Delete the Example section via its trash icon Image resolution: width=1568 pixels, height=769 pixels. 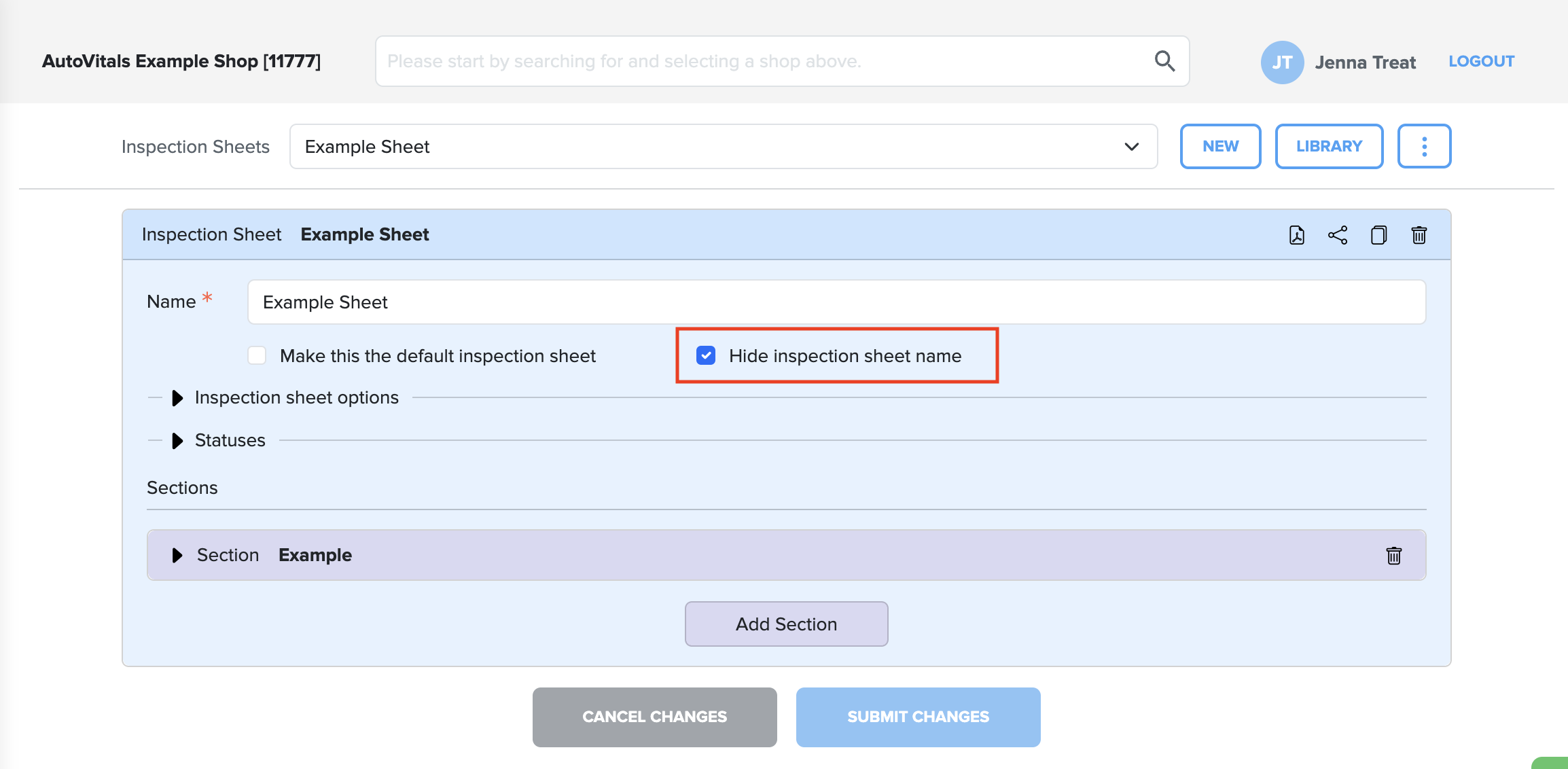click(1394, 556)
